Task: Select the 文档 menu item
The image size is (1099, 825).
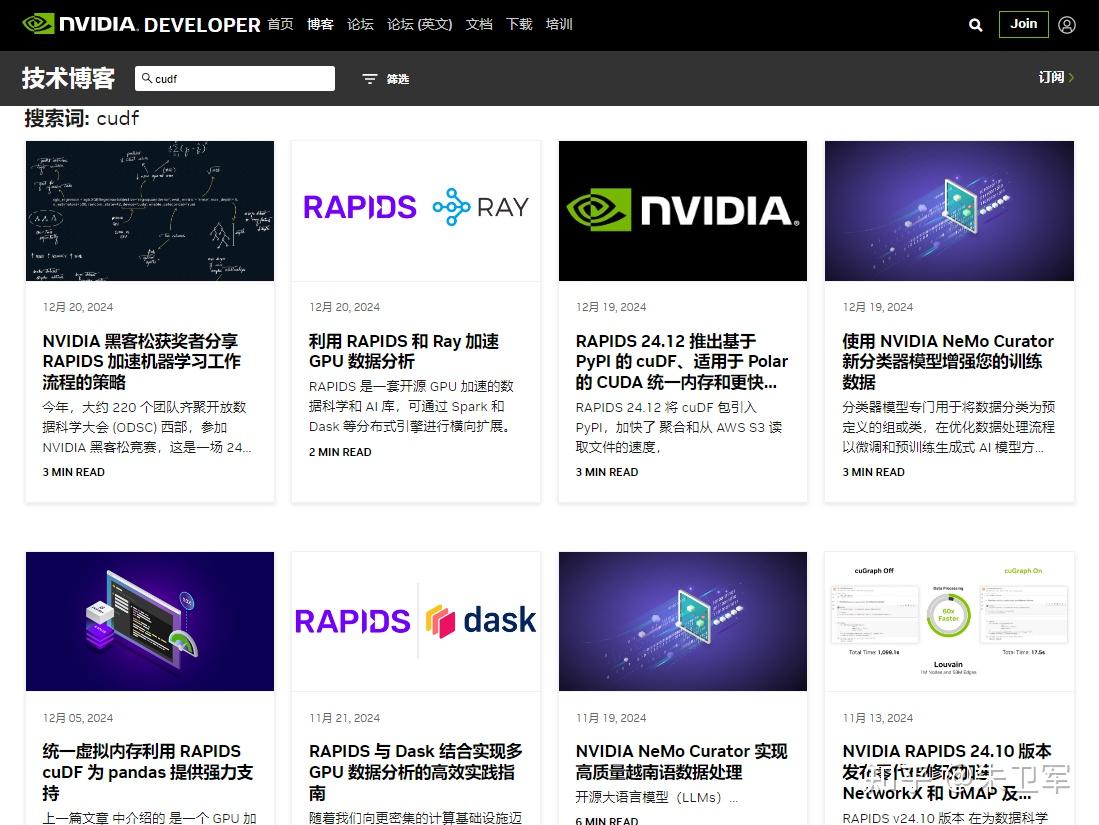Action: click(479, 25)
